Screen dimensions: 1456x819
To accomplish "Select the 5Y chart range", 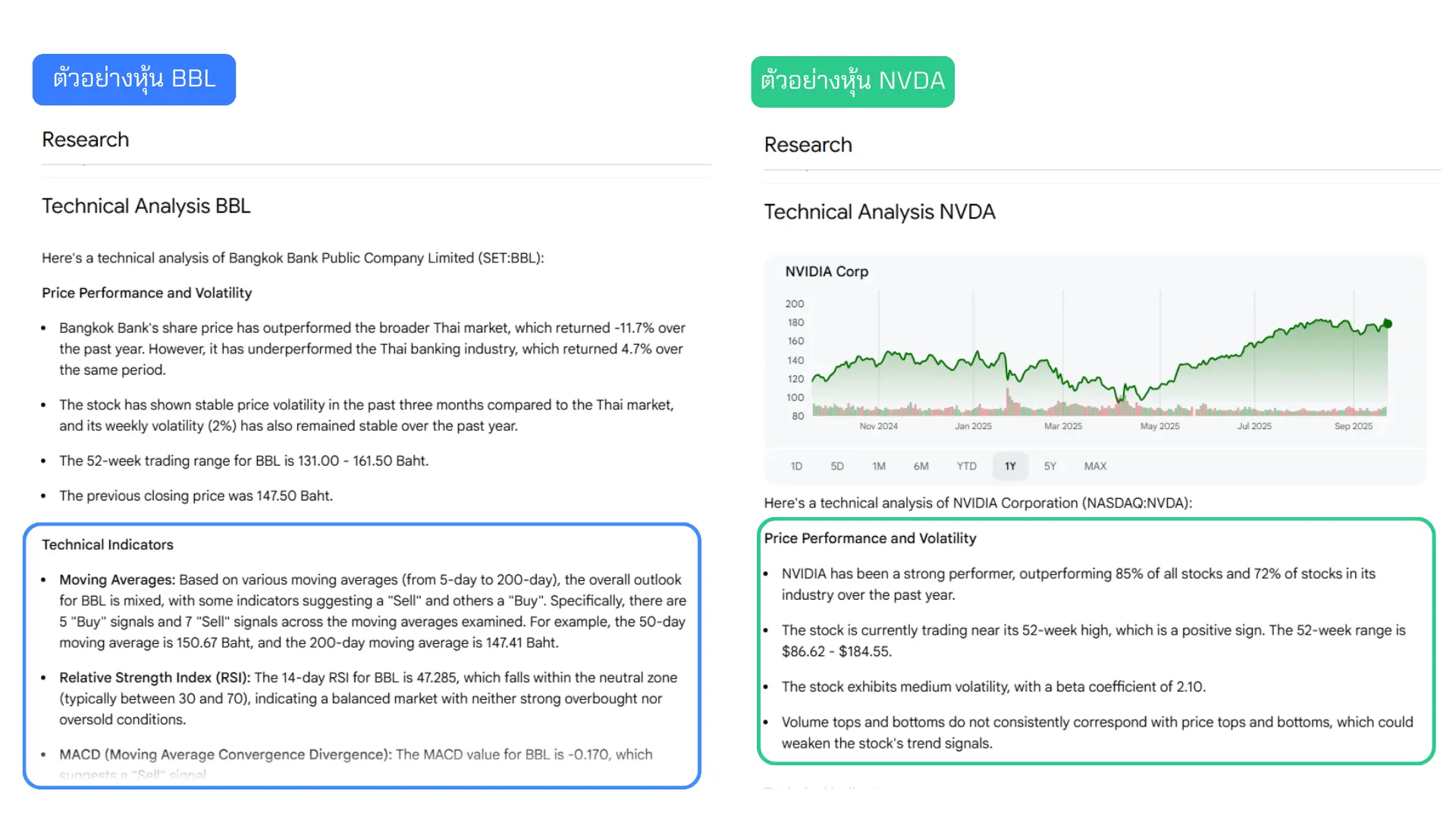I will [x=1050, y=466].
